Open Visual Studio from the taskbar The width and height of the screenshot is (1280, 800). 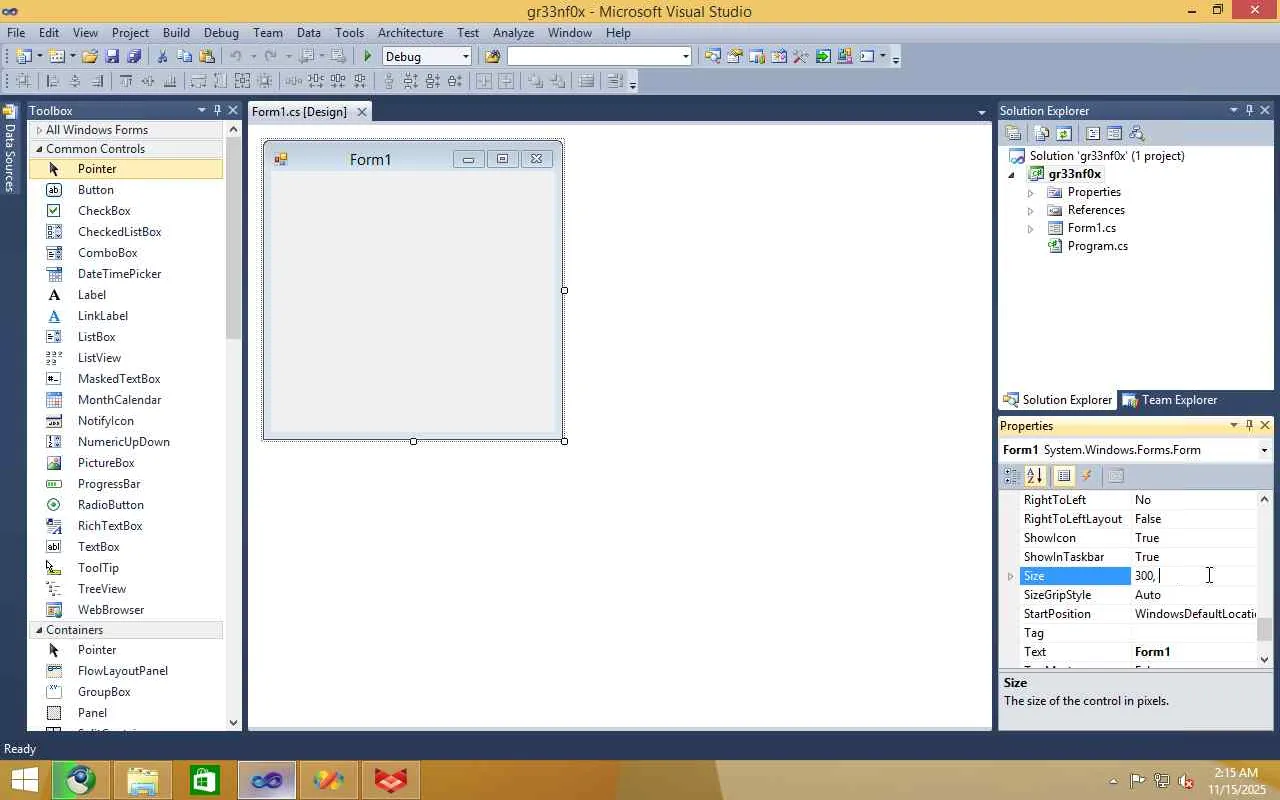click(267, 780)
